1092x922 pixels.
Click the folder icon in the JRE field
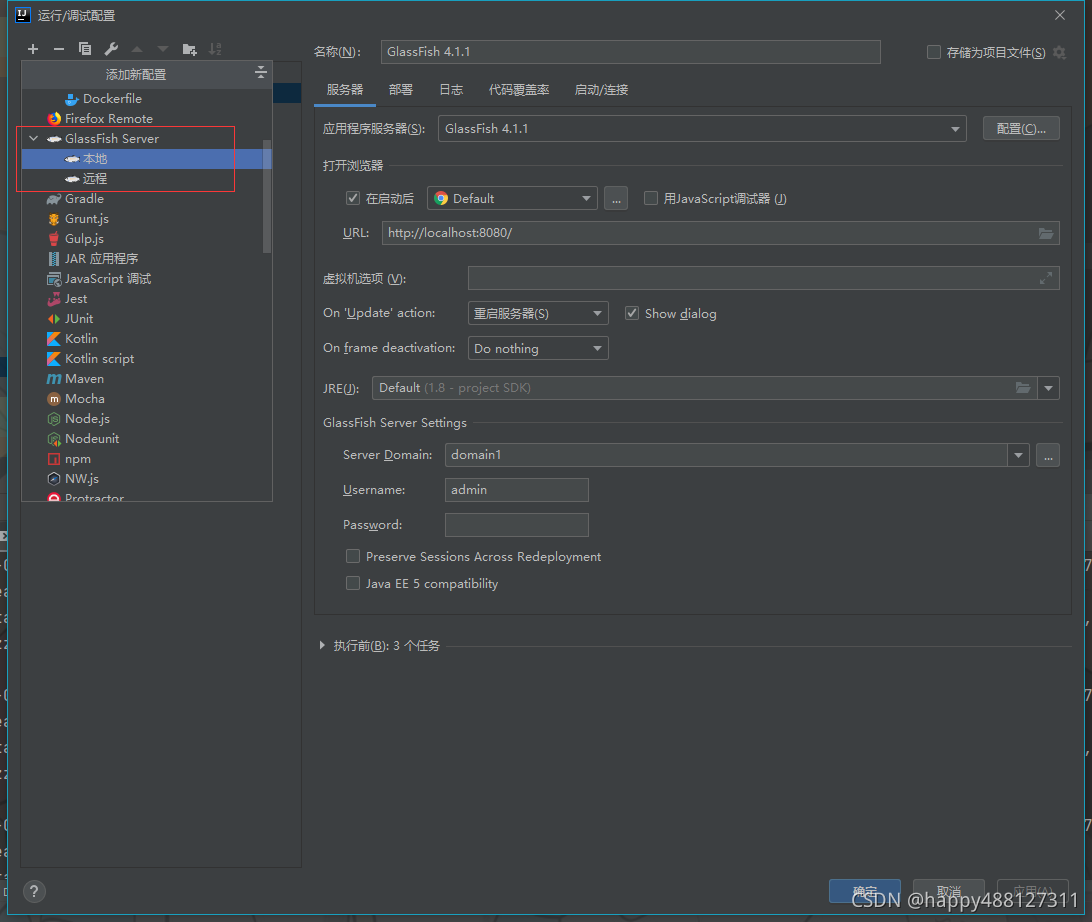tap(1022, 388)
